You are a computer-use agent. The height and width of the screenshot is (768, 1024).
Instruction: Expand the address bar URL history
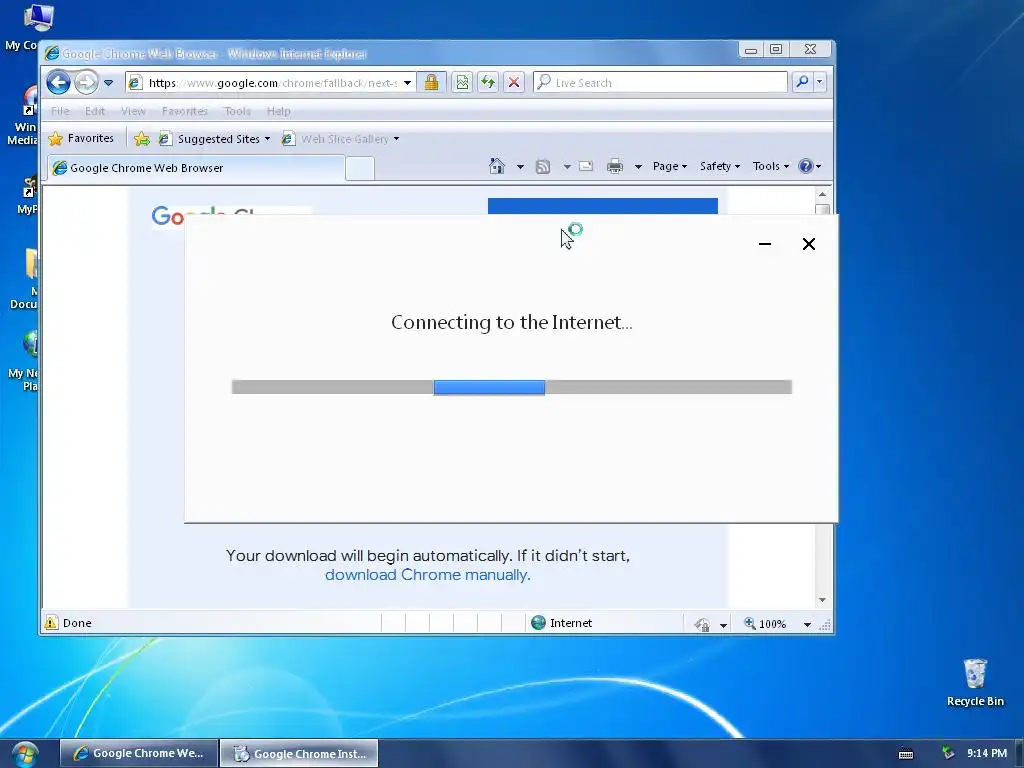click(408, 83)
